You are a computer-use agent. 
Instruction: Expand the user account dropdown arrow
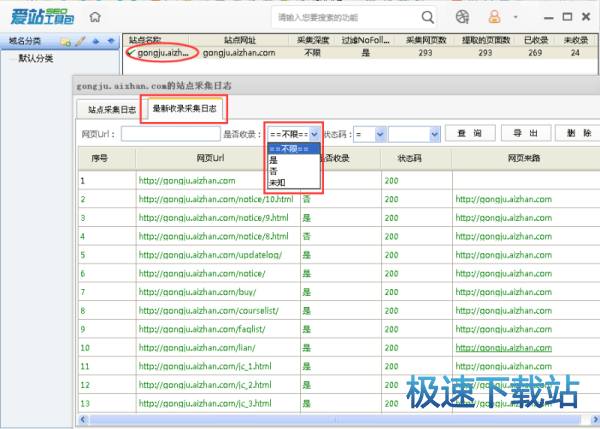515,17
